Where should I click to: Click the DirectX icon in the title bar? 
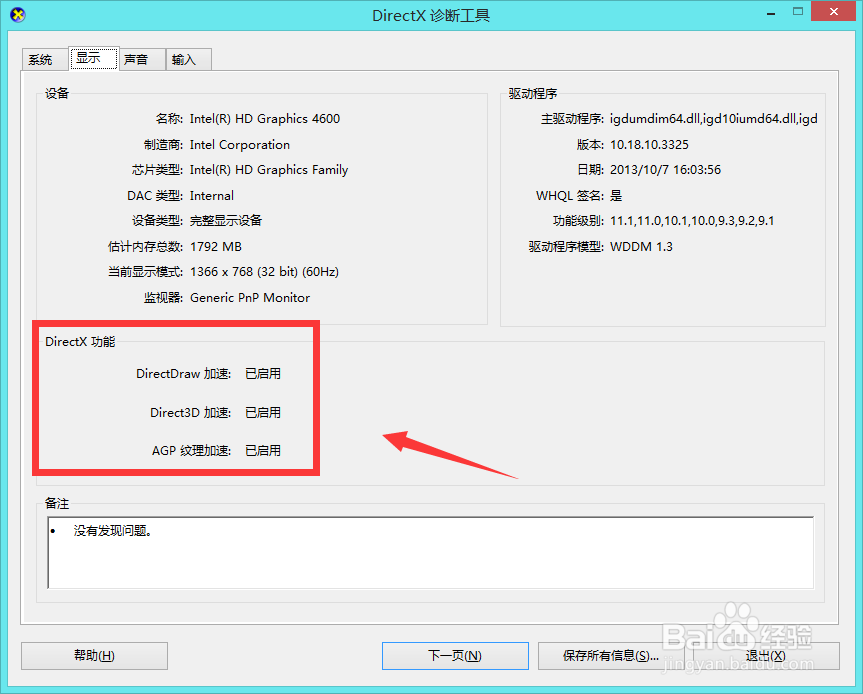tap(19, 12)
